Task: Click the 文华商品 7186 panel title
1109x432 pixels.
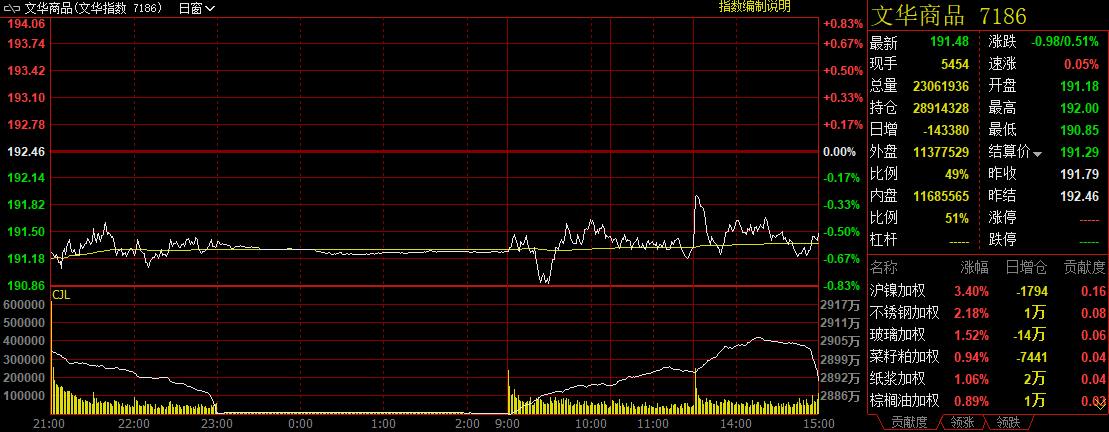Action: (x=946, y=15)
